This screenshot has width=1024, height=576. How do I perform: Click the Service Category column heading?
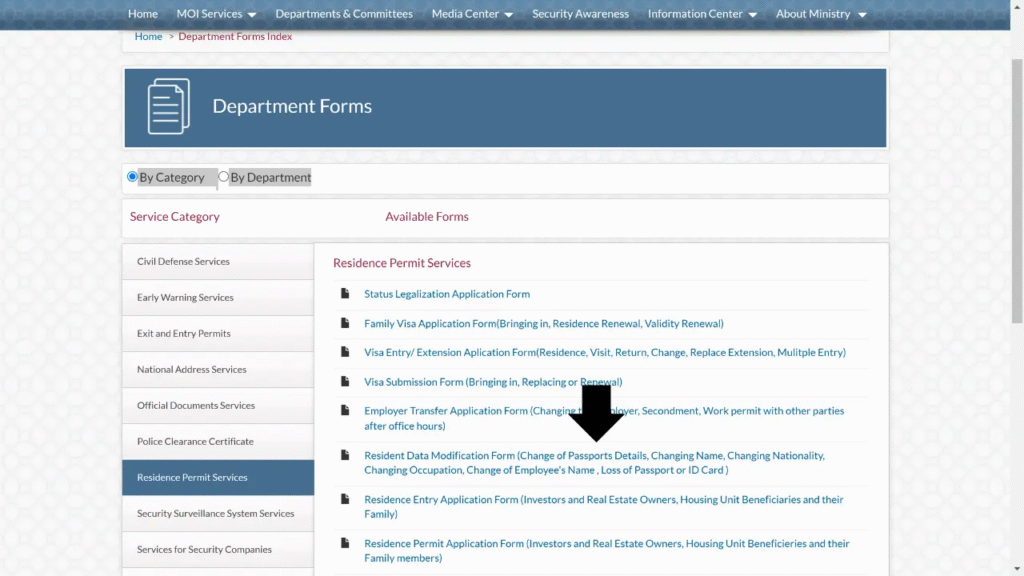coord(174,216)
